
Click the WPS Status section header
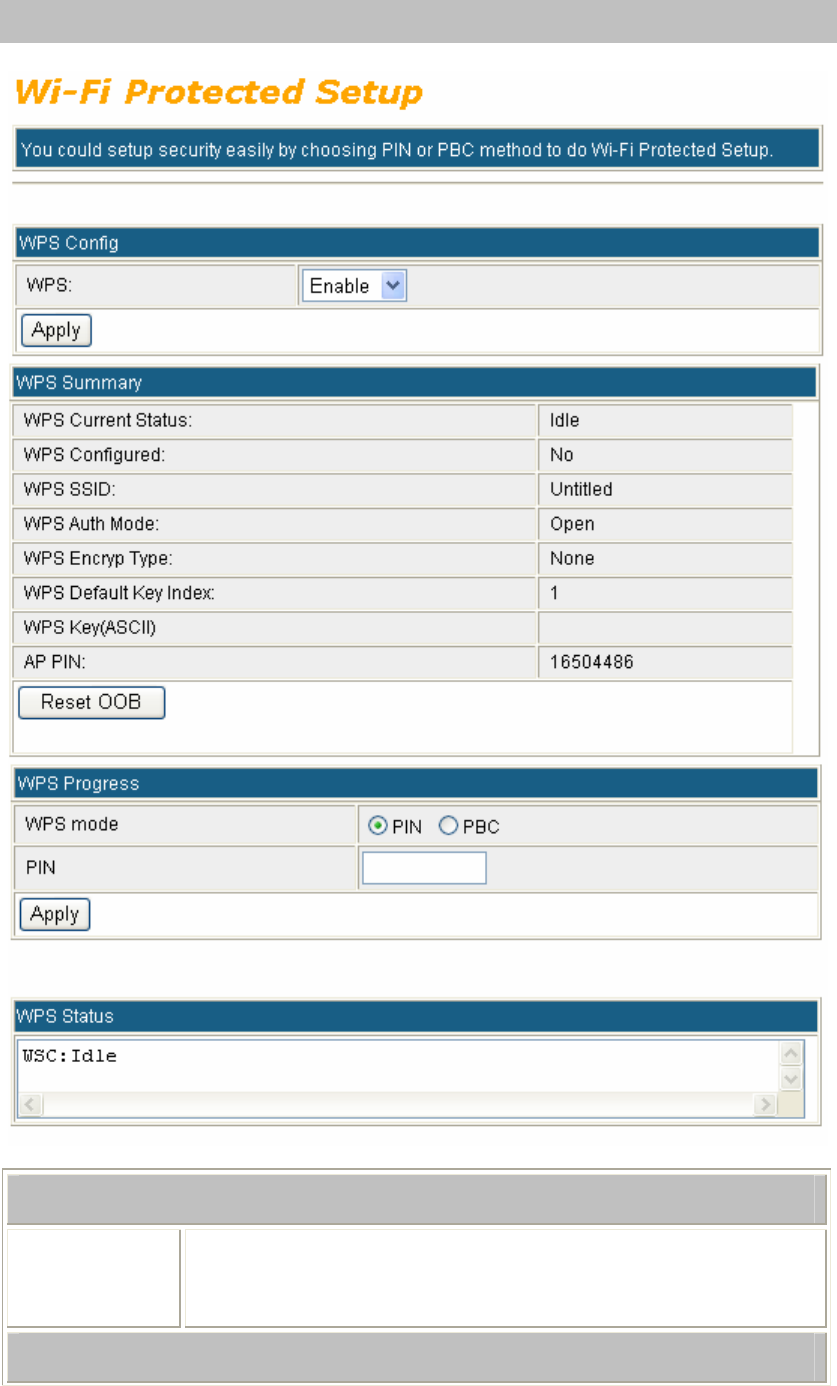tap(416, 1016)
